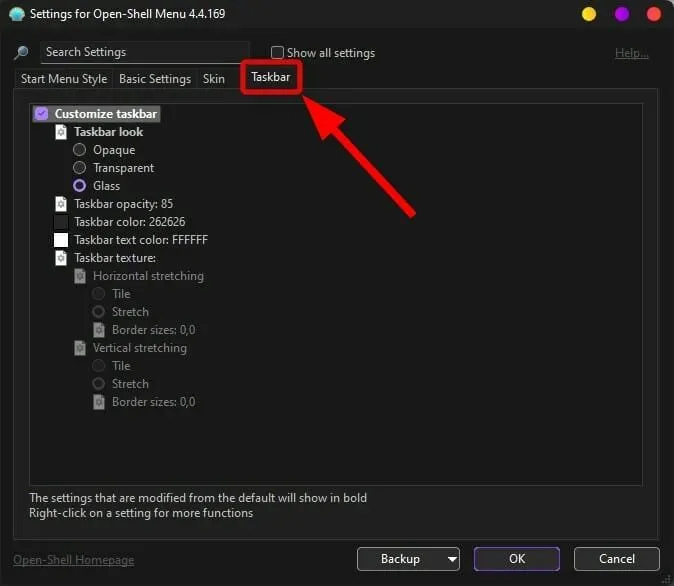This screenshot has height=586, width=674.
Task: Switch to the Basic Settings tab
Action: pyautogui.click(x=155, y=79)
